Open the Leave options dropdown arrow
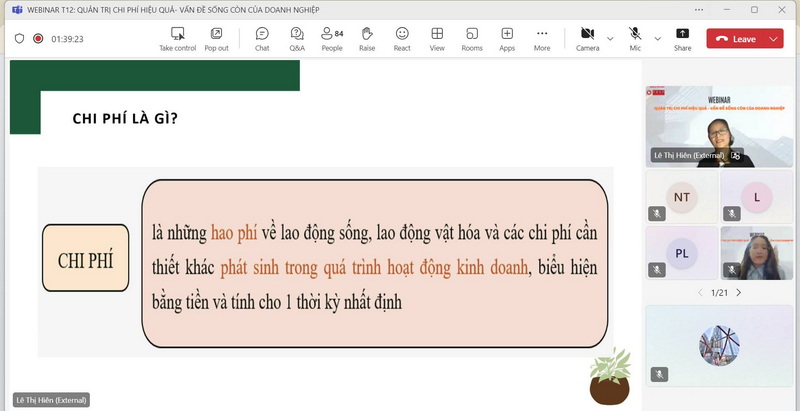The width and height of the screenshot is (800, 411). click(774, 39)
